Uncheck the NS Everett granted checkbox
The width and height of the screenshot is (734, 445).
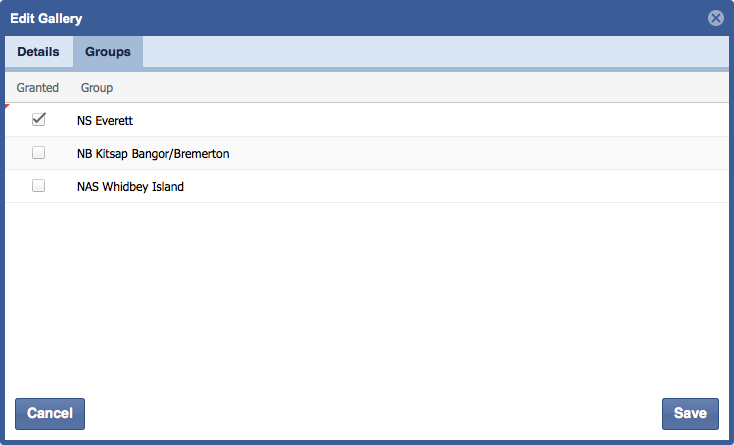(x=39, y=120)
